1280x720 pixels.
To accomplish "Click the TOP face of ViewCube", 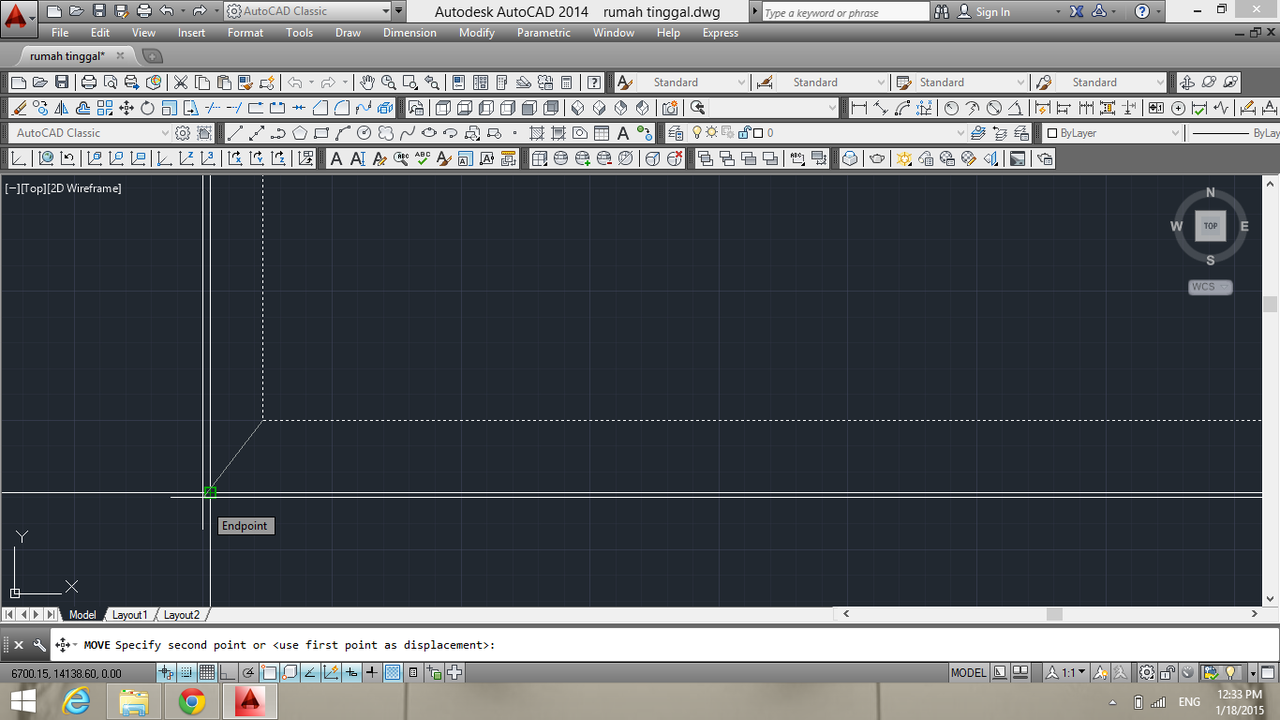I will pos(1210,226).
